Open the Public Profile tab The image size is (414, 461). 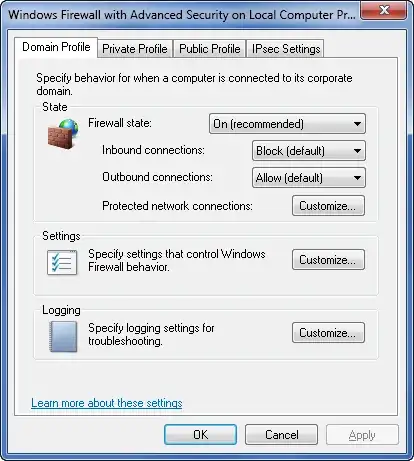click(210, 49)
